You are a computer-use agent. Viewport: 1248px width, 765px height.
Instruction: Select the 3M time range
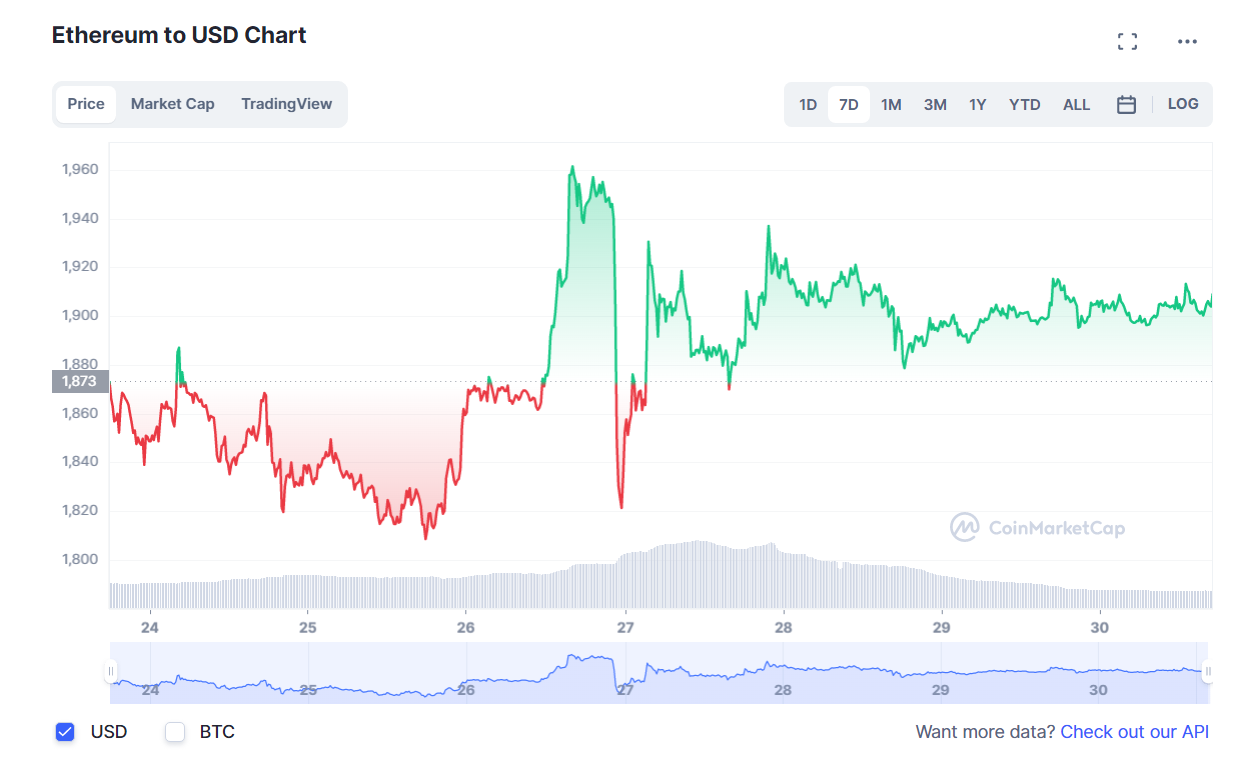(x=935, y=104)
